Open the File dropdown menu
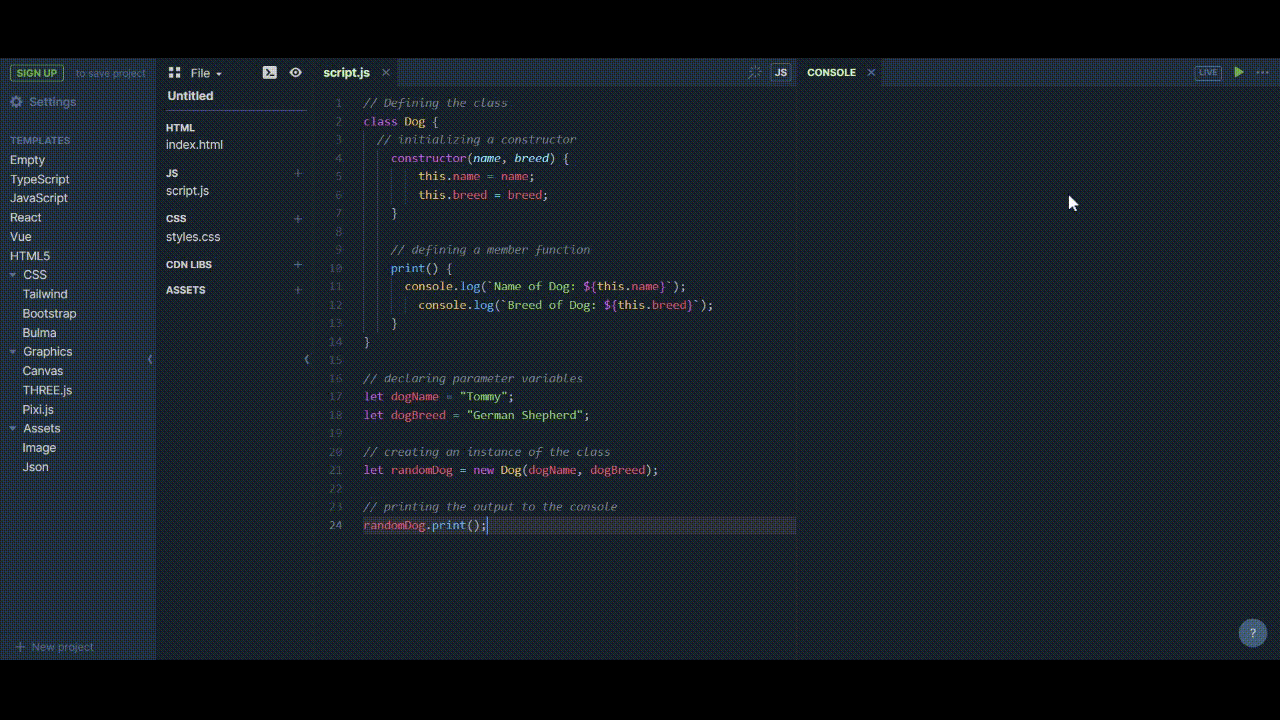The height and width of the screenshot is (720, 1280). 206,73
